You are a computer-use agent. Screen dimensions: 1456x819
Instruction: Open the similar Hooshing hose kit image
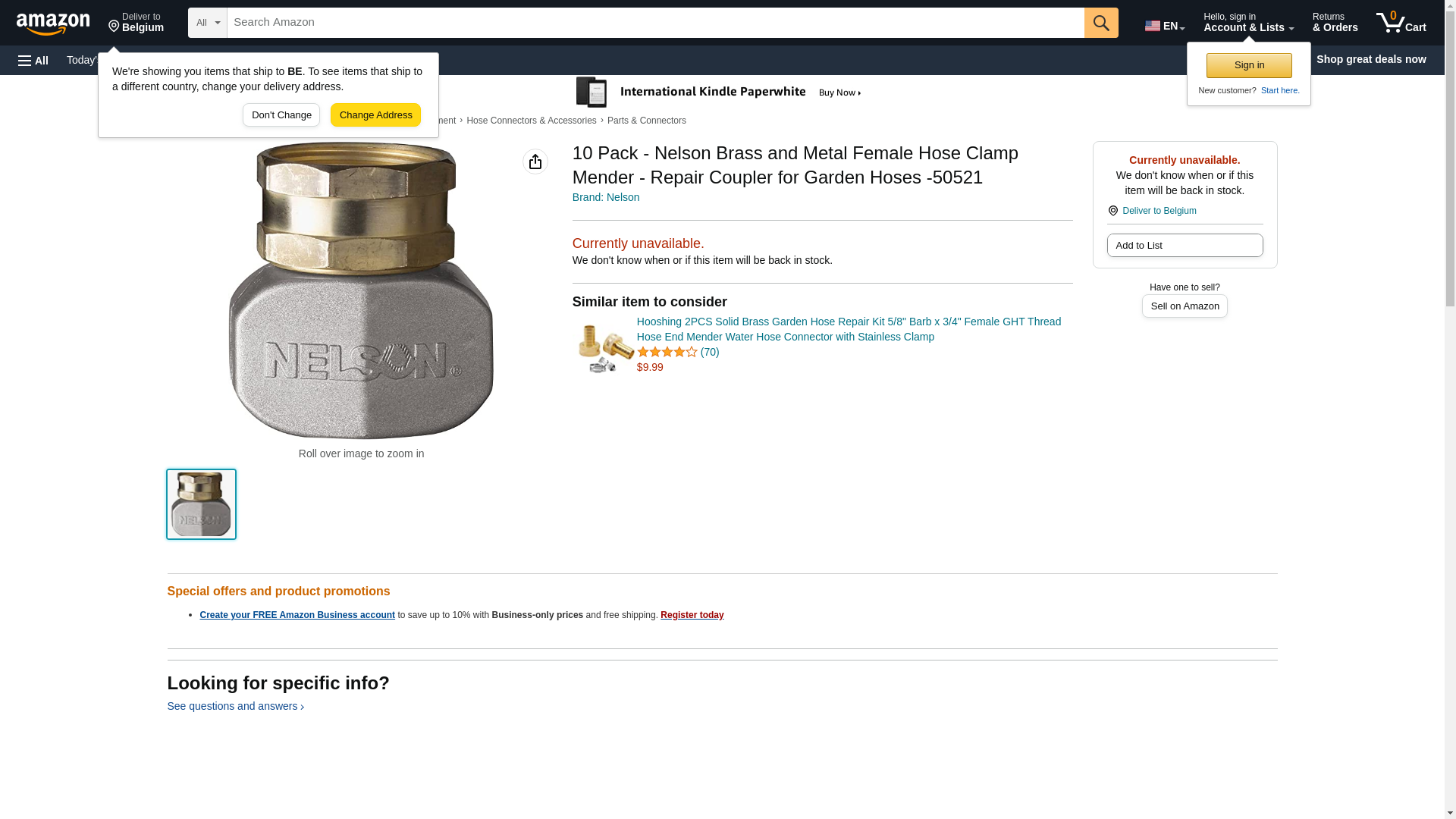point(606,348)
